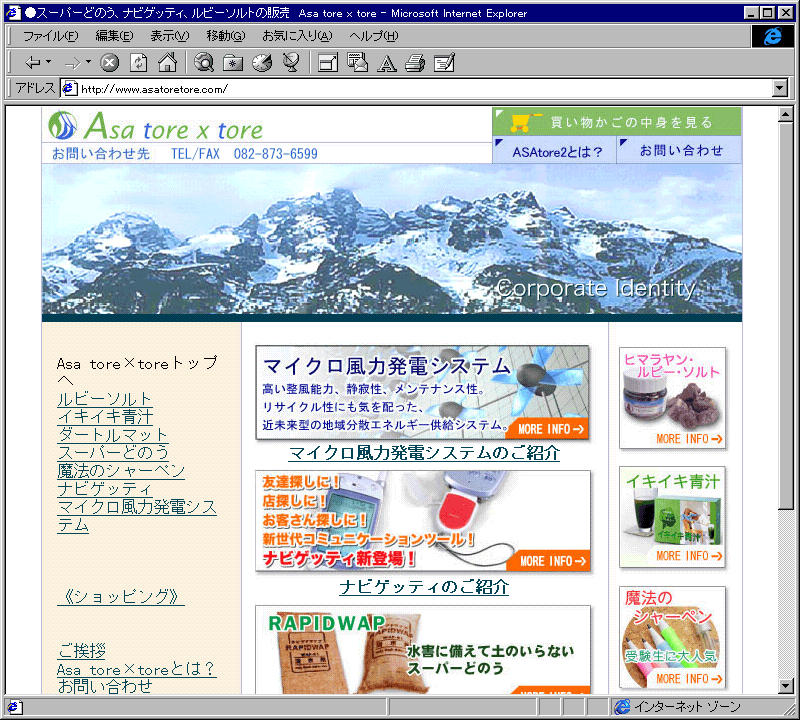Open the Back button history dropdown arrow
800x720 pixels.
(48, 62)
